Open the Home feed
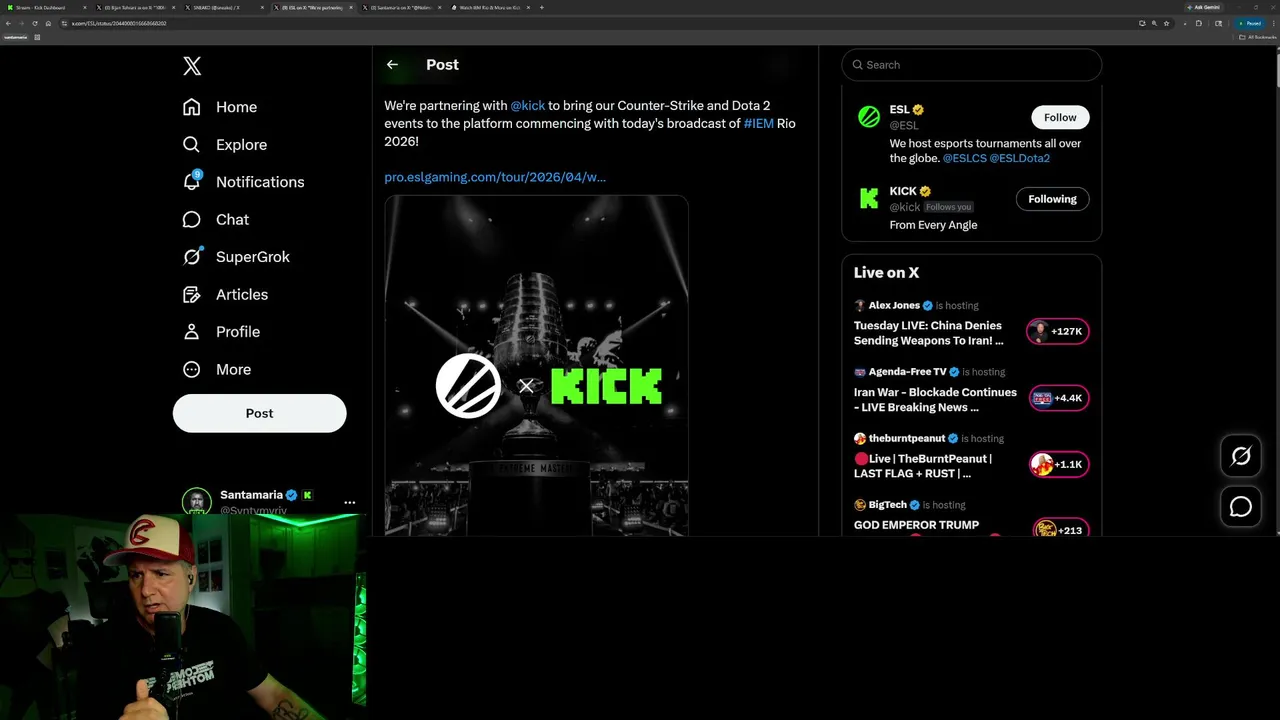This screenshot has width=1280, height=720. (x=220, y=107)
